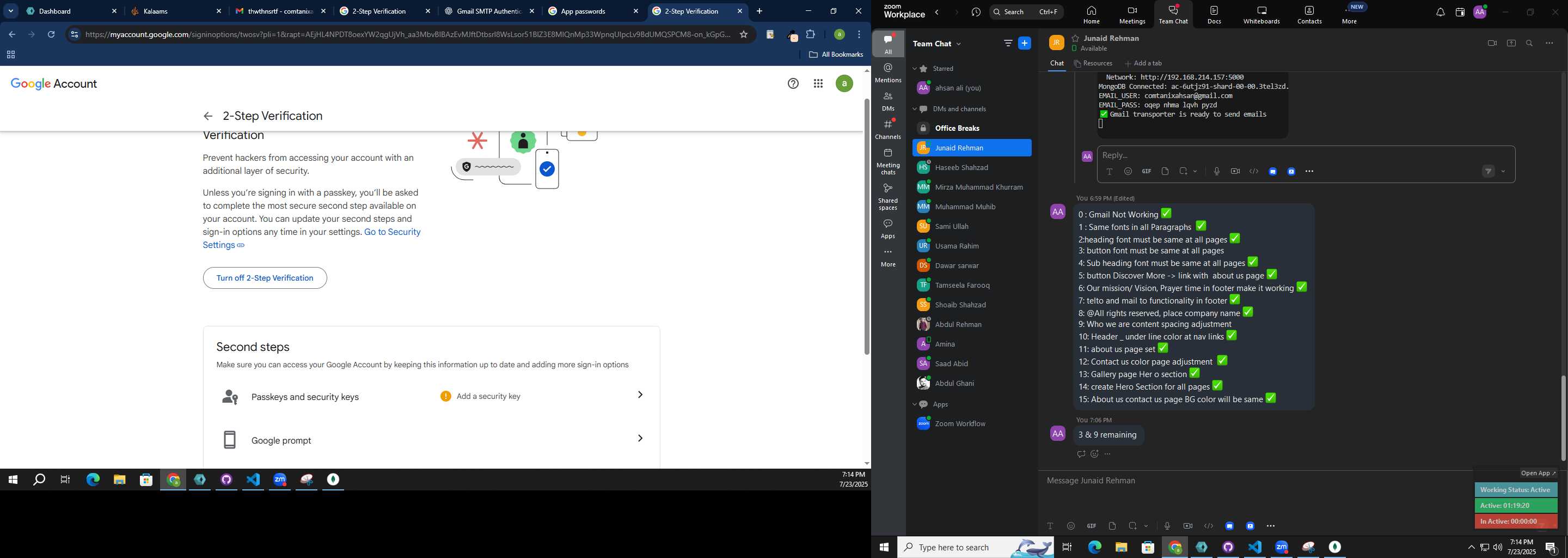Image resolution: width=1568 pixels, height=558 pixels.
Task: Open screenshot dropdown in message composer
Action: 1146,526
